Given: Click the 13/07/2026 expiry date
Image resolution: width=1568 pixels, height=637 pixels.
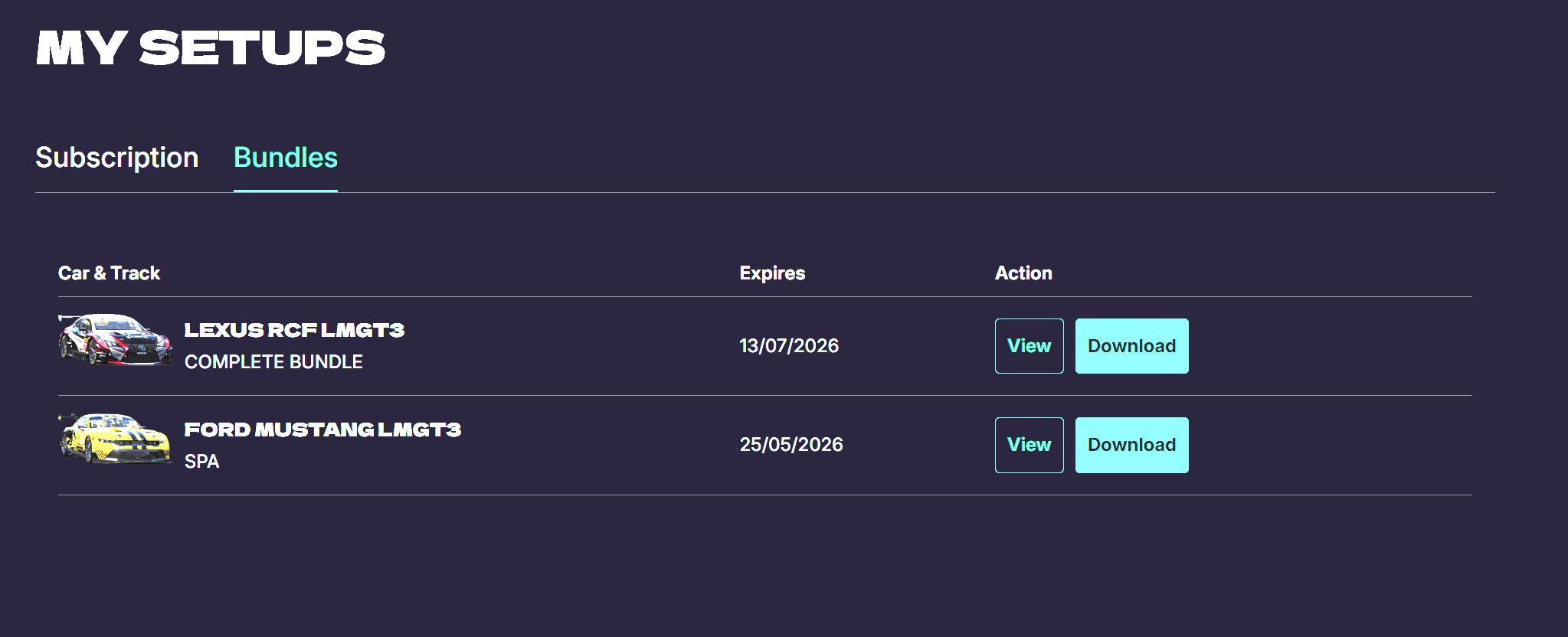Looking at the screenshot, I should [x=789, y=346].
